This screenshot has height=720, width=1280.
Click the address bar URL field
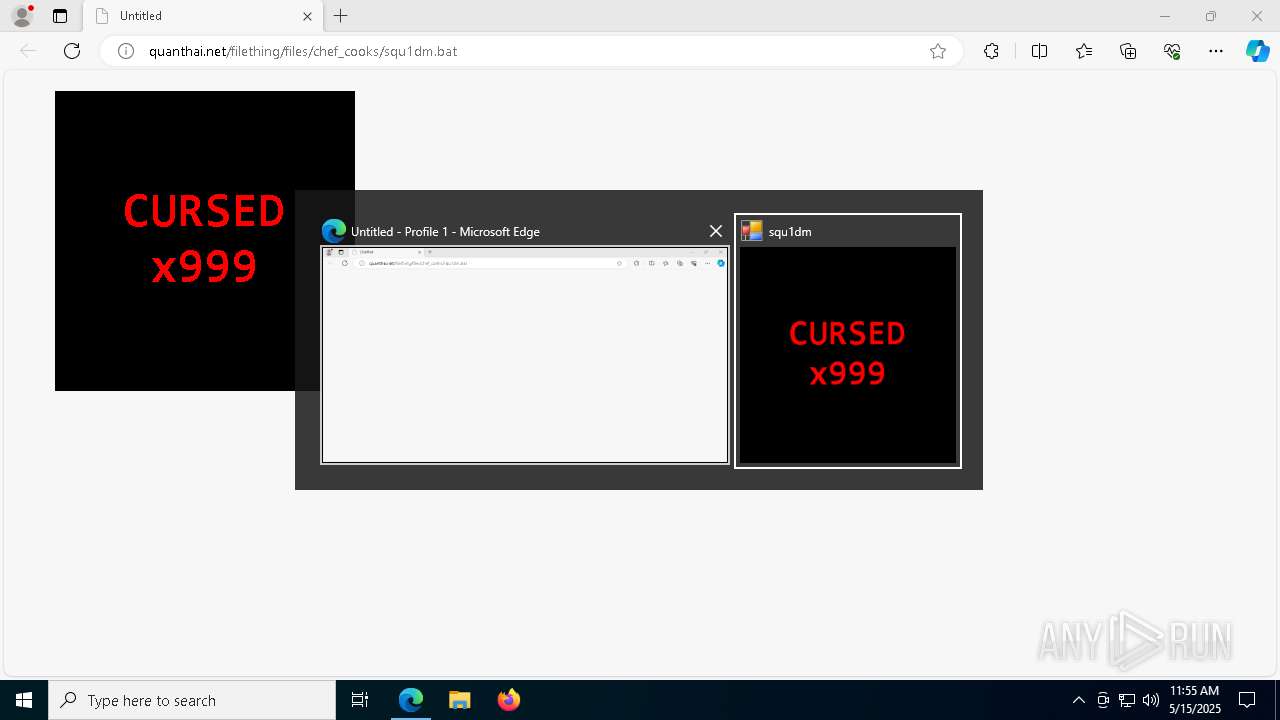[530, 51]
